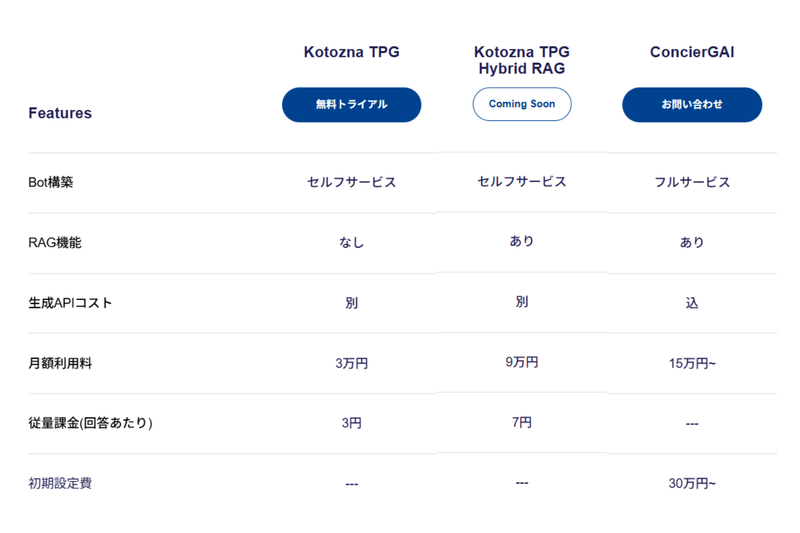Click the RAG機能 row label

[x=55, y=243]
